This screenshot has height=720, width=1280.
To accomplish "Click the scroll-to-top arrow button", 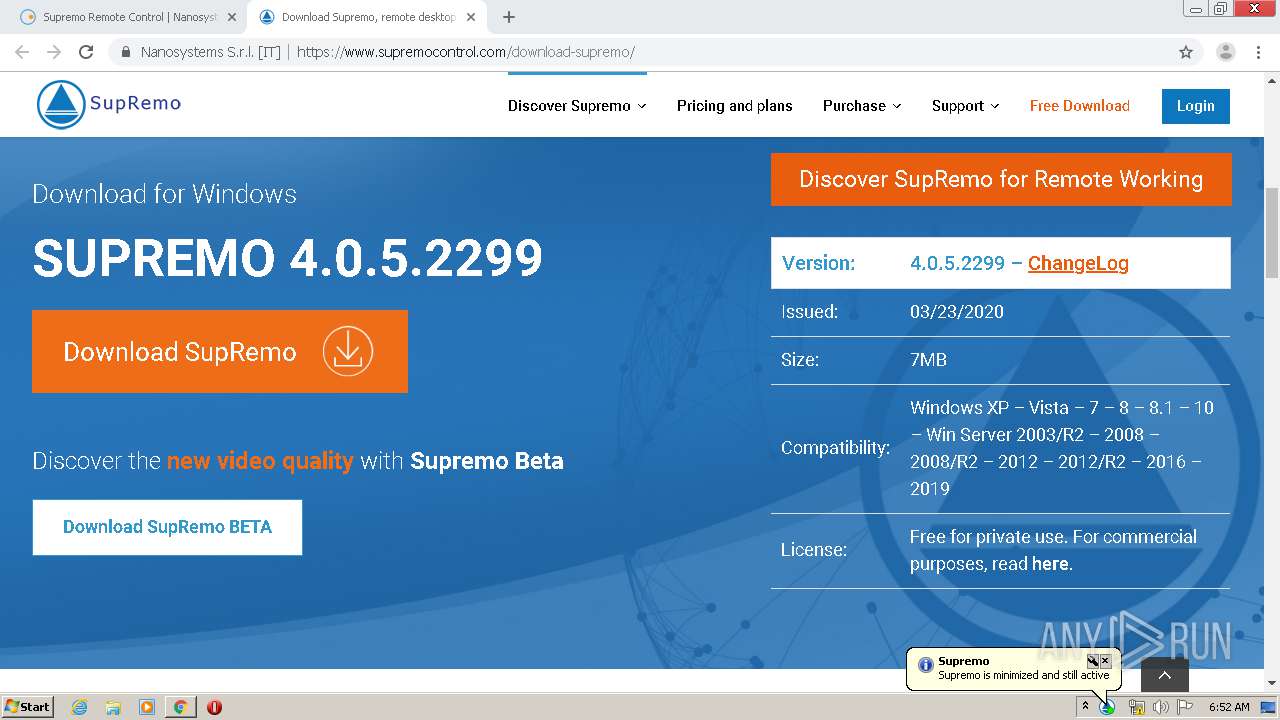I will pyautogui.click(x=1165, y=675).
